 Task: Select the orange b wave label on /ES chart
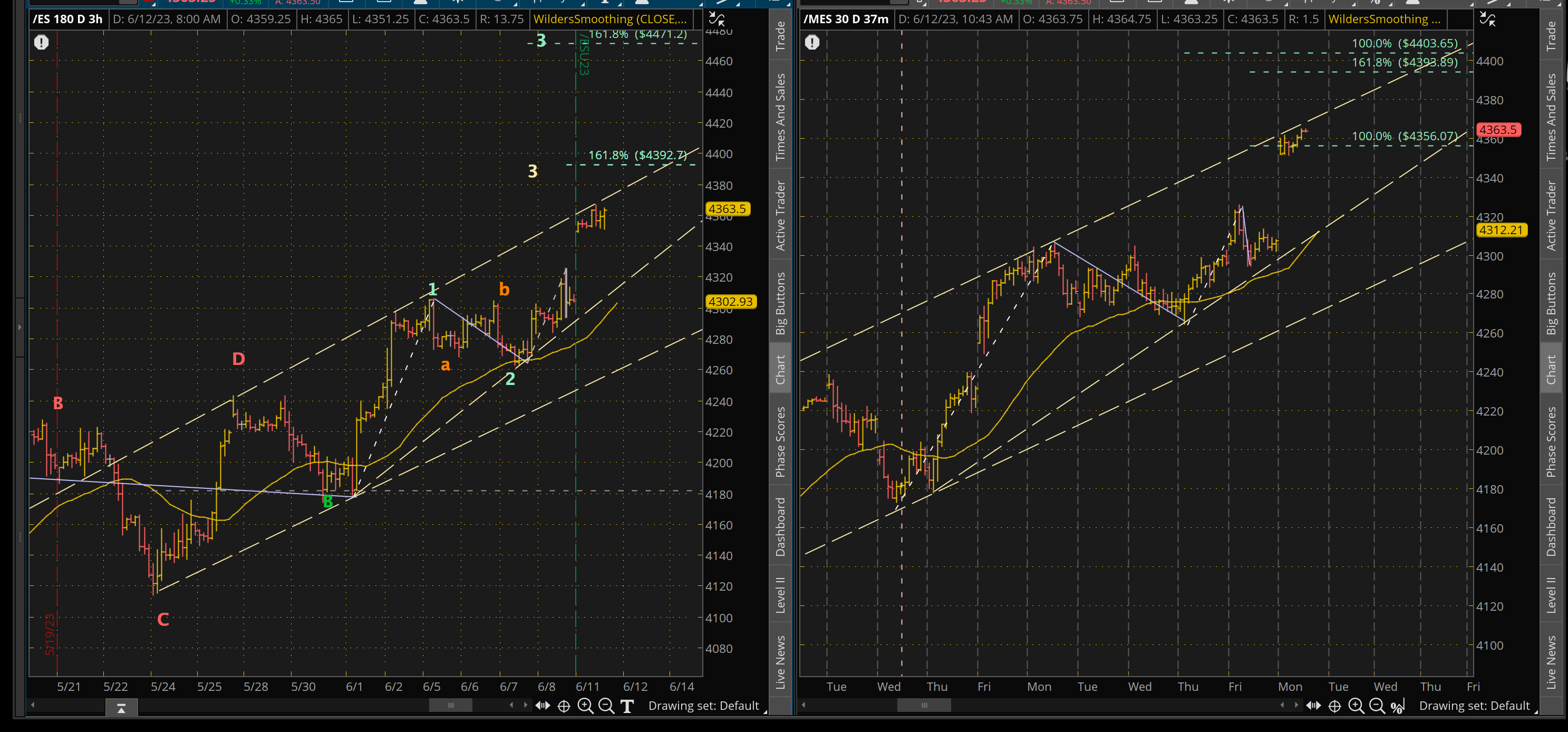point(504,288)
